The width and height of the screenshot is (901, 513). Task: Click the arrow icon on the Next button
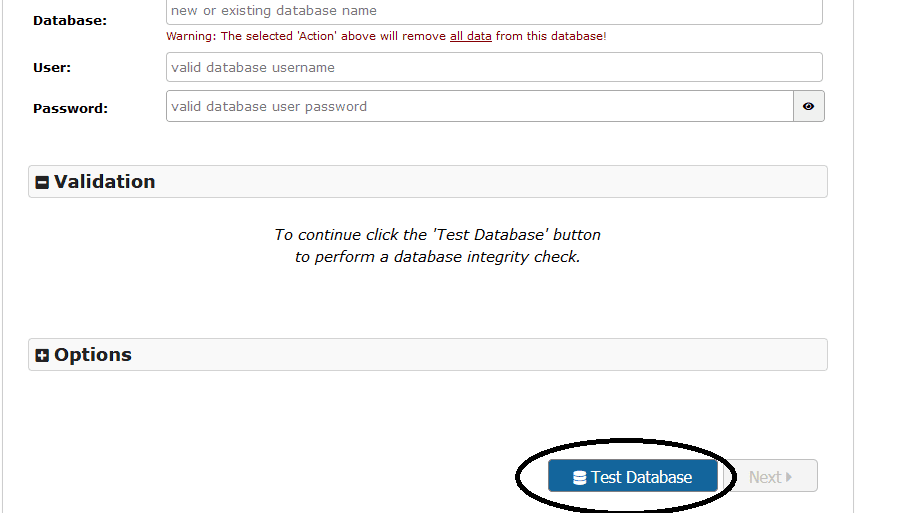(x=789, y=477)
